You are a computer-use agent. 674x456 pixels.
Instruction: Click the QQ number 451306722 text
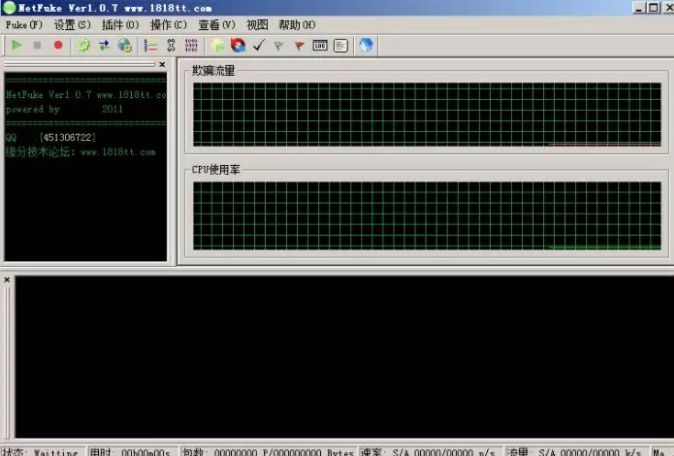click(67, 138)
